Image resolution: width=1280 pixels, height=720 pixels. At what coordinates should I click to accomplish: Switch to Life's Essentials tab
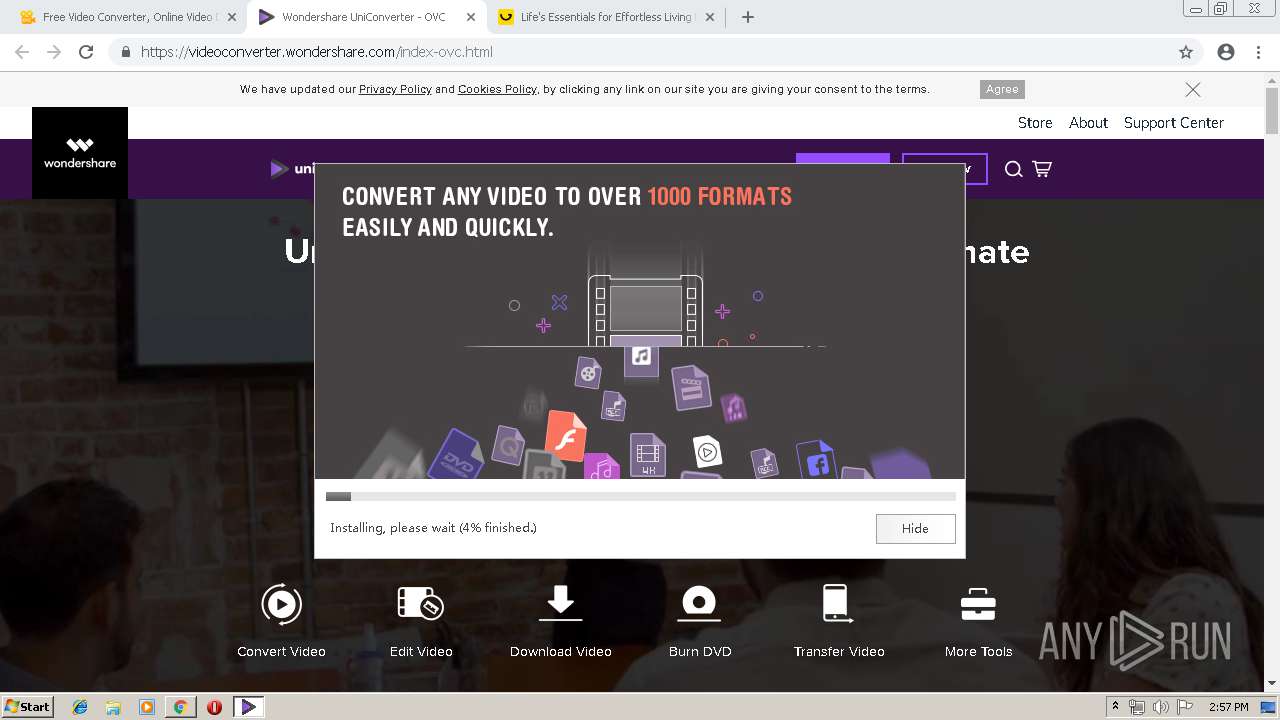tap(606, 17)
